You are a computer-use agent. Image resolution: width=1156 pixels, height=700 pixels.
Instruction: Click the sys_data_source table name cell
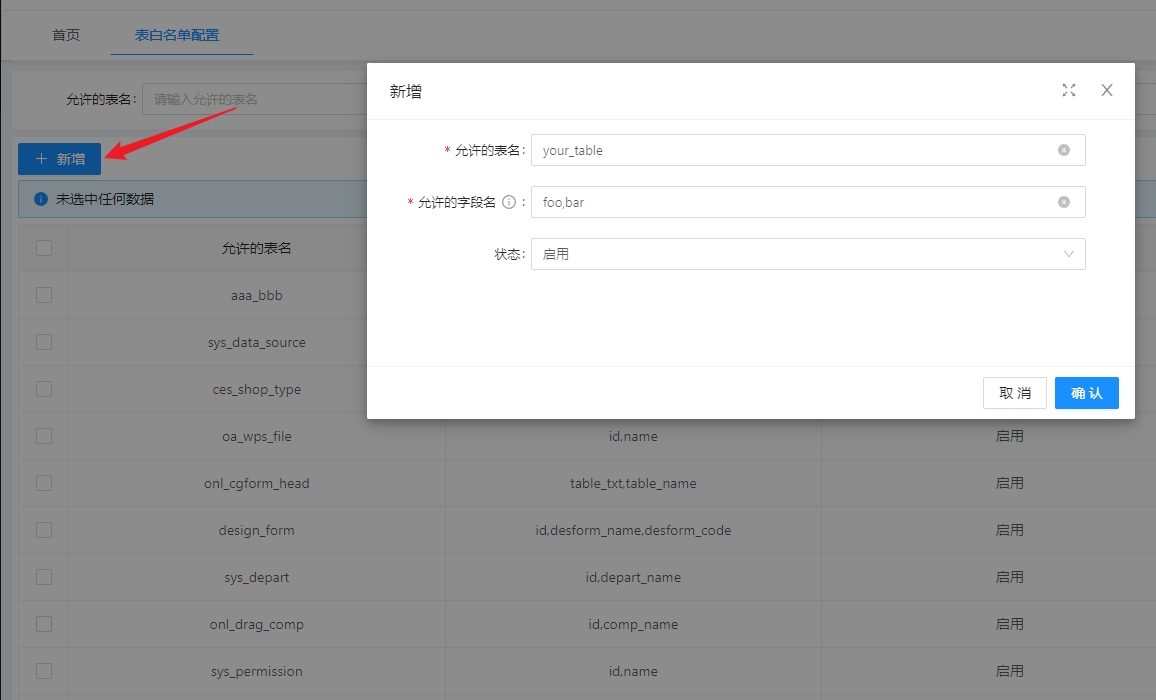pyautogui.click(x=257, y=342)
